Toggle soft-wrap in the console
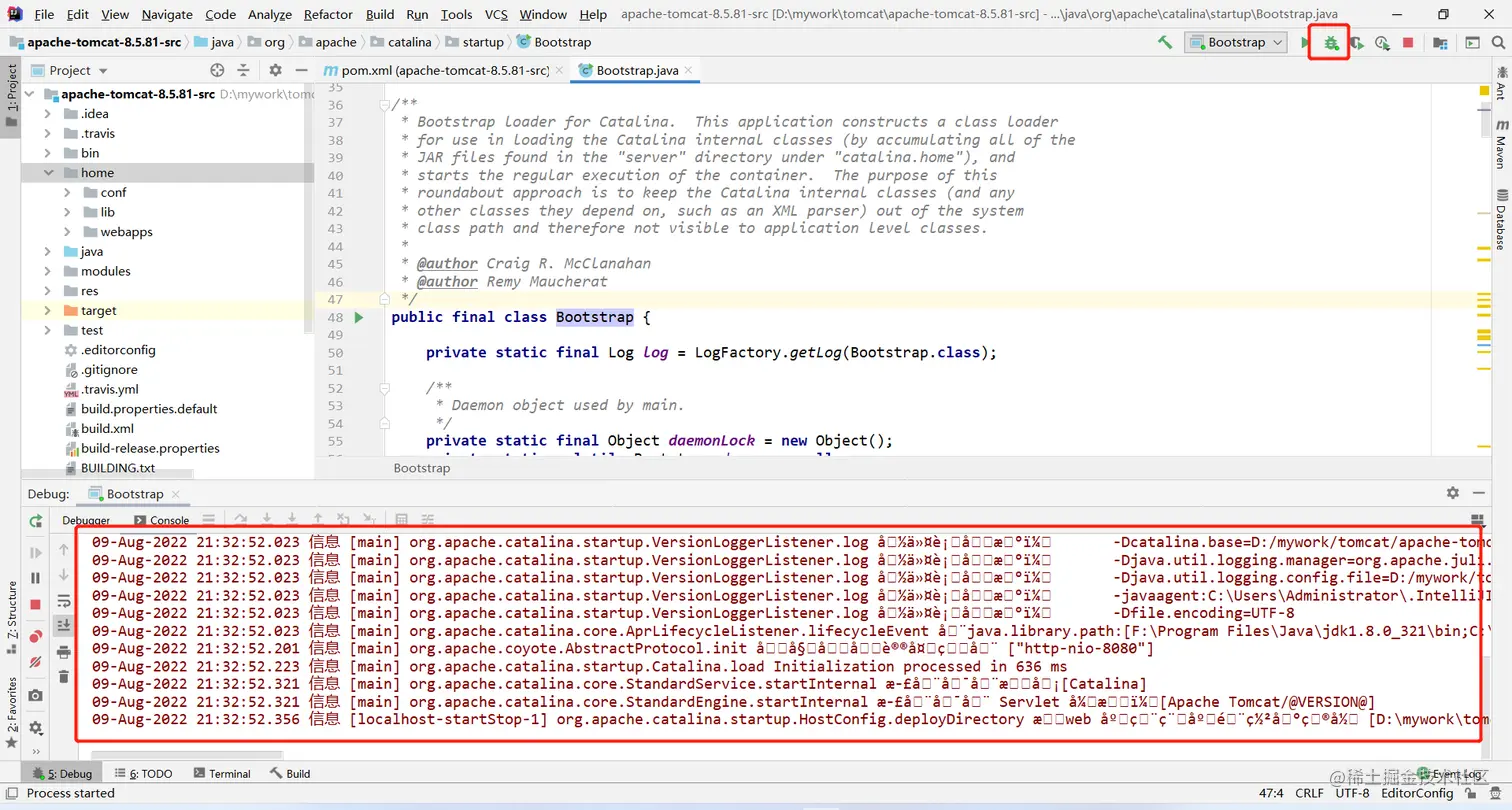 click(63, 600)
